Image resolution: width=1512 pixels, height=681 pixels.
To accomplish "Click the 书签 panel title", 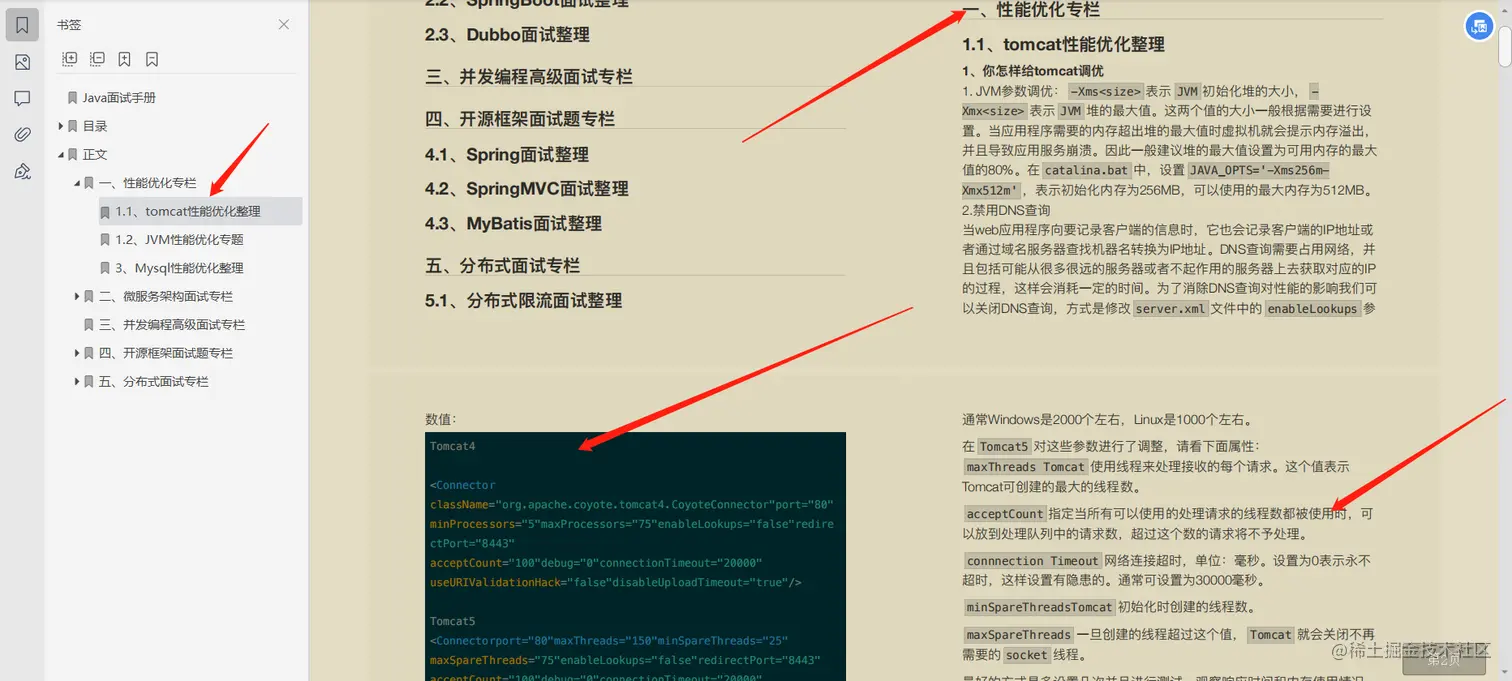I will pyautogui.click(x=69, y=24).
